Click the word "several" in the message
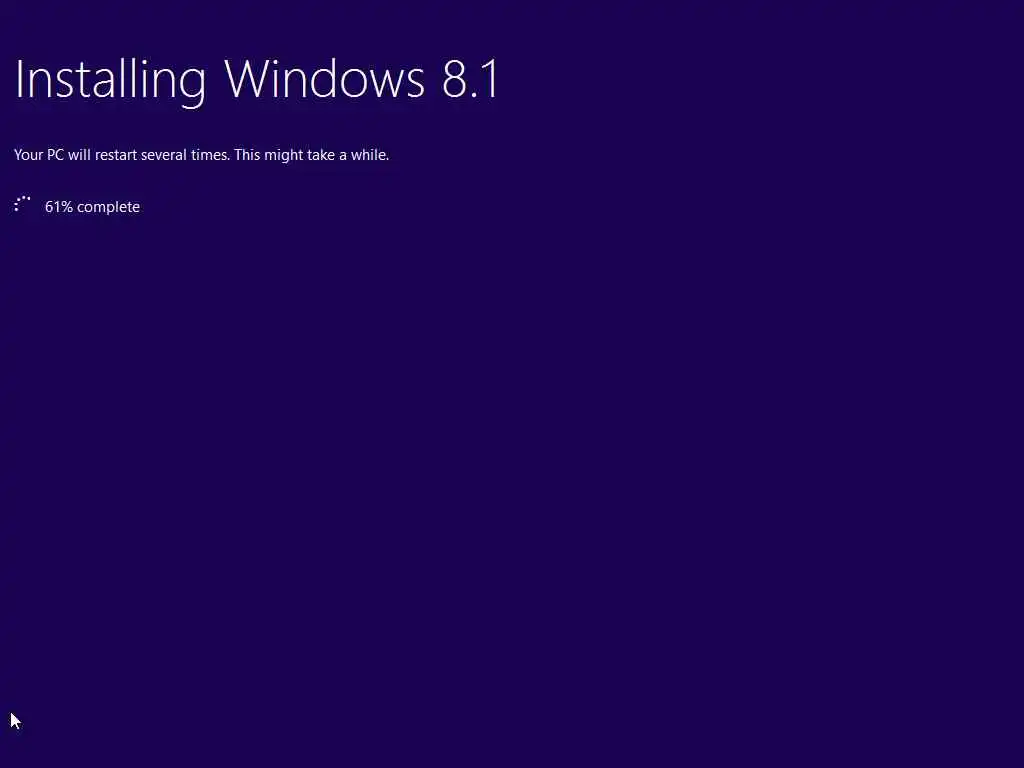This screenshot has width=1024, height=768. (x=164, y=155)
